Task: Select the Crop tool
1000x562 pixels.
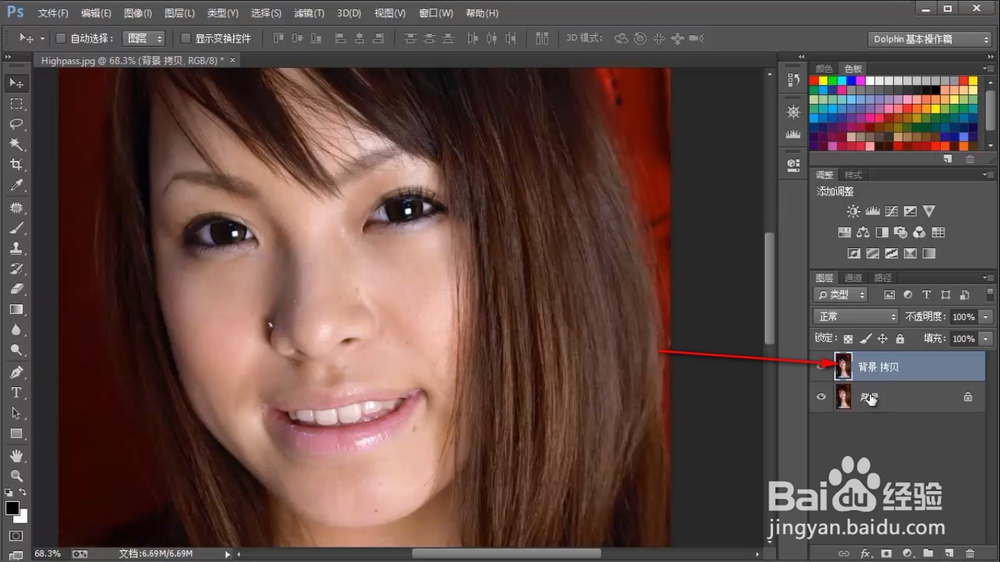Action: [x=17, y=165]
